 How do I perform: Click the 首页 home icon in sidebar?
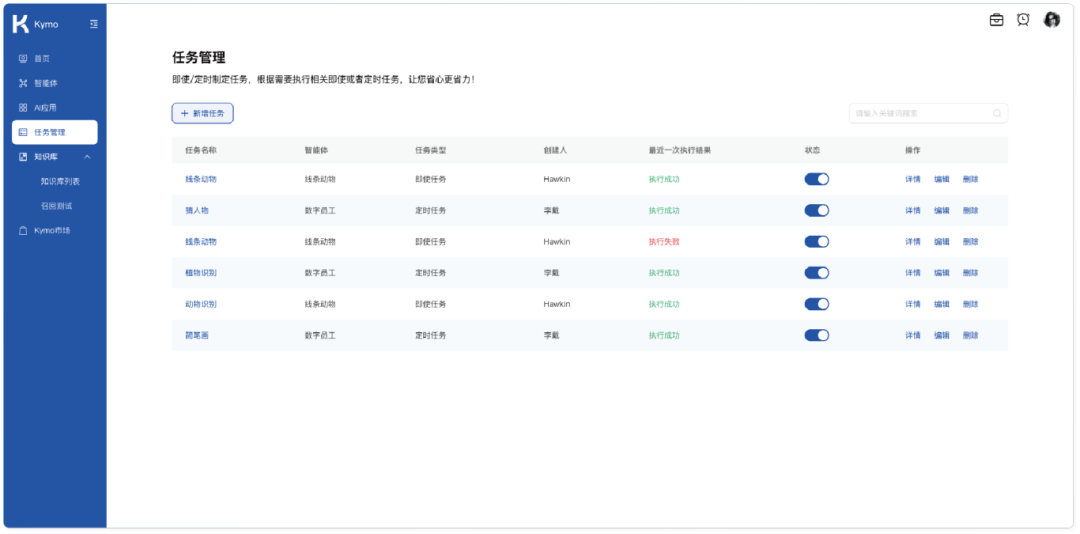coord(23,59)
